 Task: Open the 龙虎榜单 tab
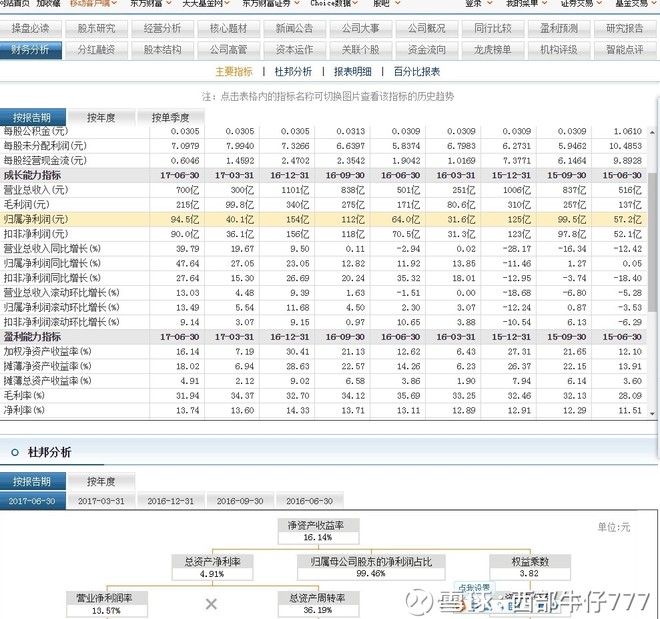[493, 50]
